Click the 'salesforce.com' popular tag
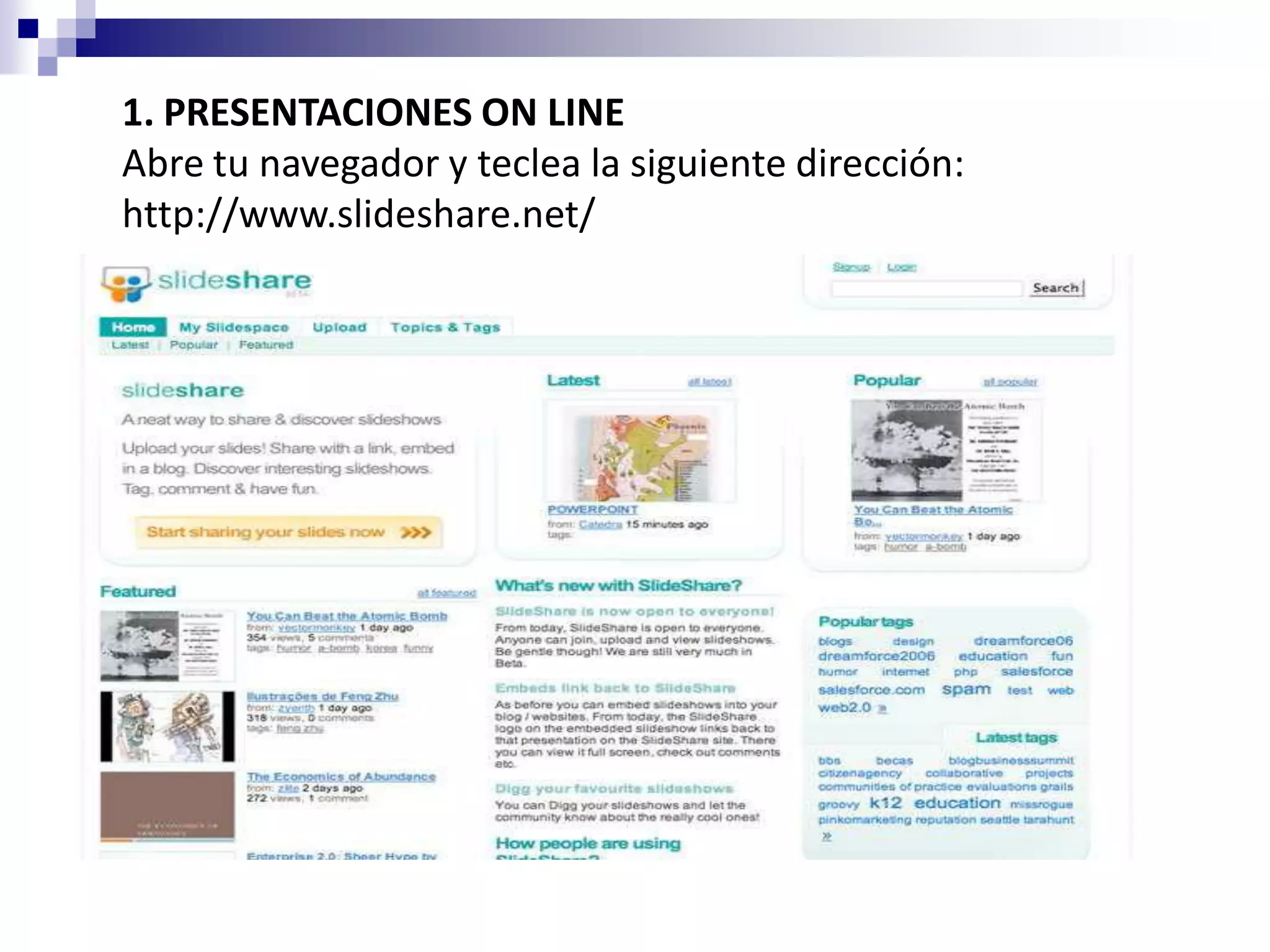Viewport: 1270px width, 952px height. click(871, 690)
